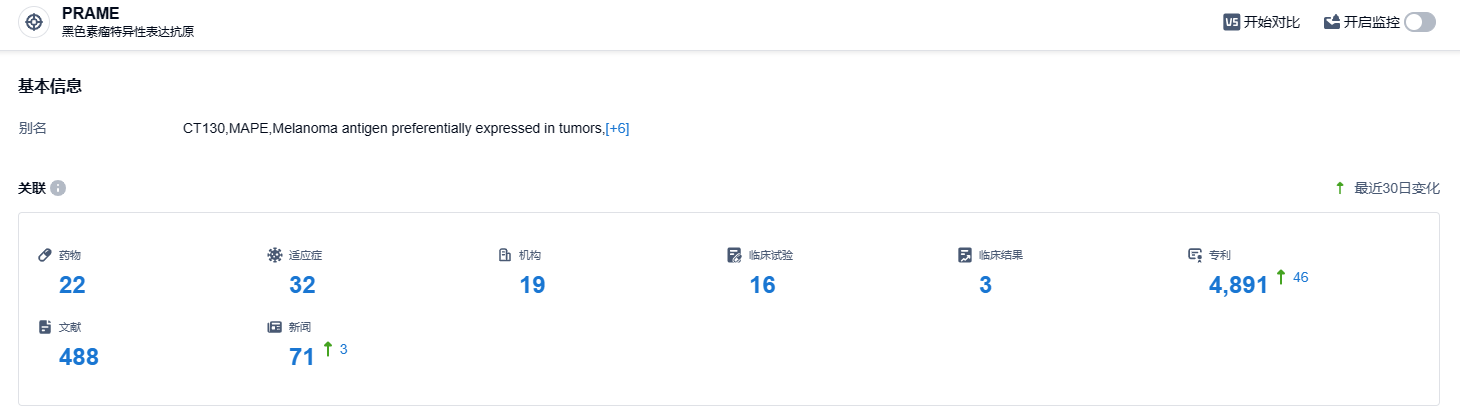
Task: Click the clinical trial icon for 临床试验
Action: (735, 255)
